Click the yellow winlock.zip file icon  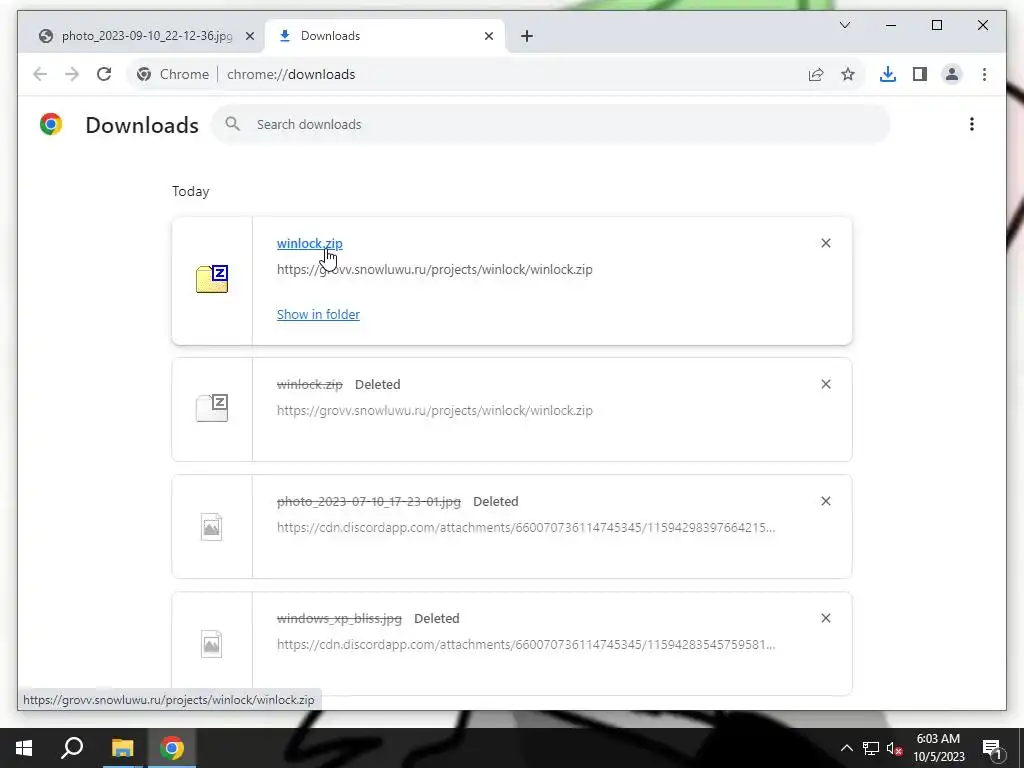[212, 280]
